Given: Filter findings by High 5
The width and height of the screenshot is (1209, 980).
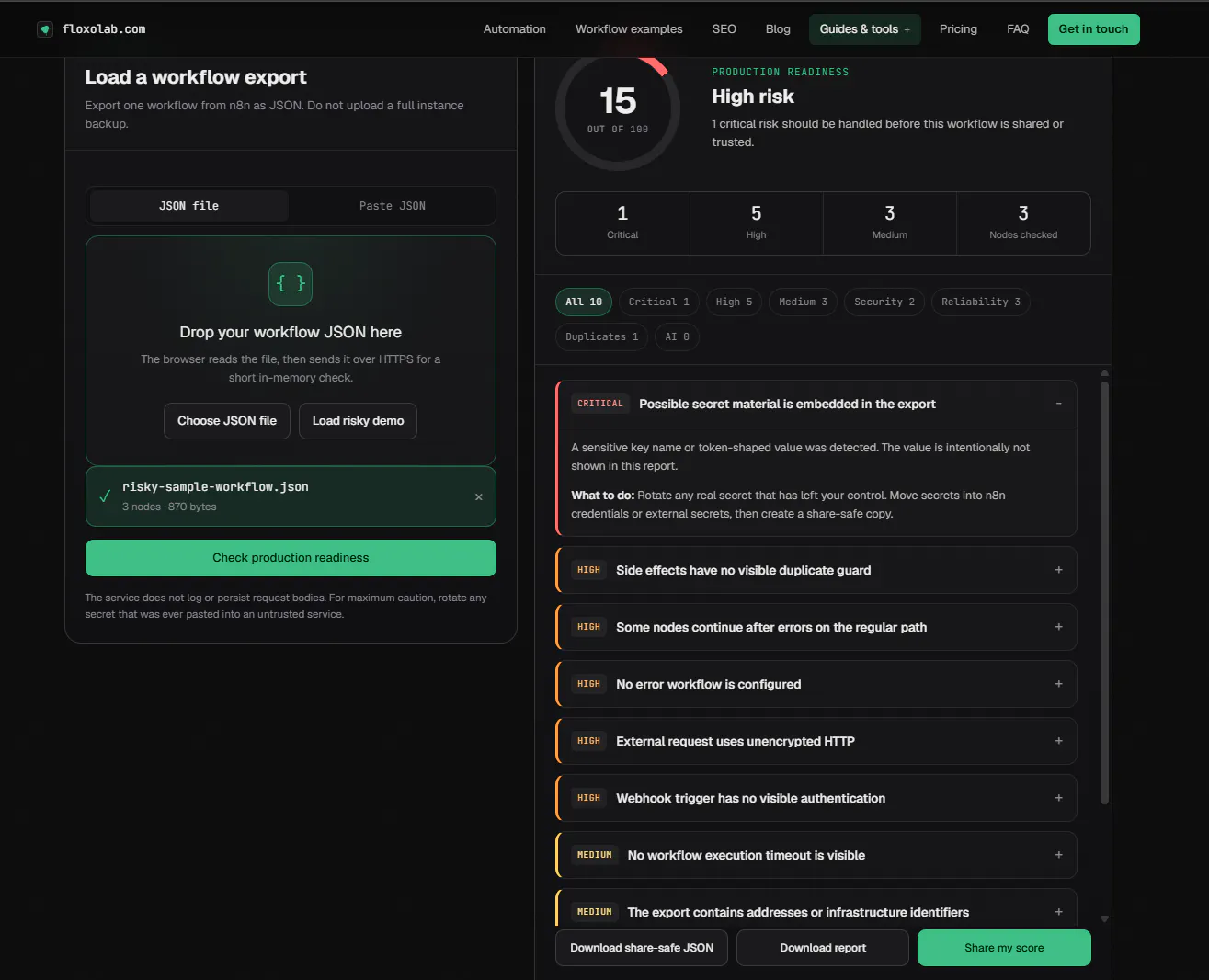Looking at the screenshot, I should tap(734, 302).
